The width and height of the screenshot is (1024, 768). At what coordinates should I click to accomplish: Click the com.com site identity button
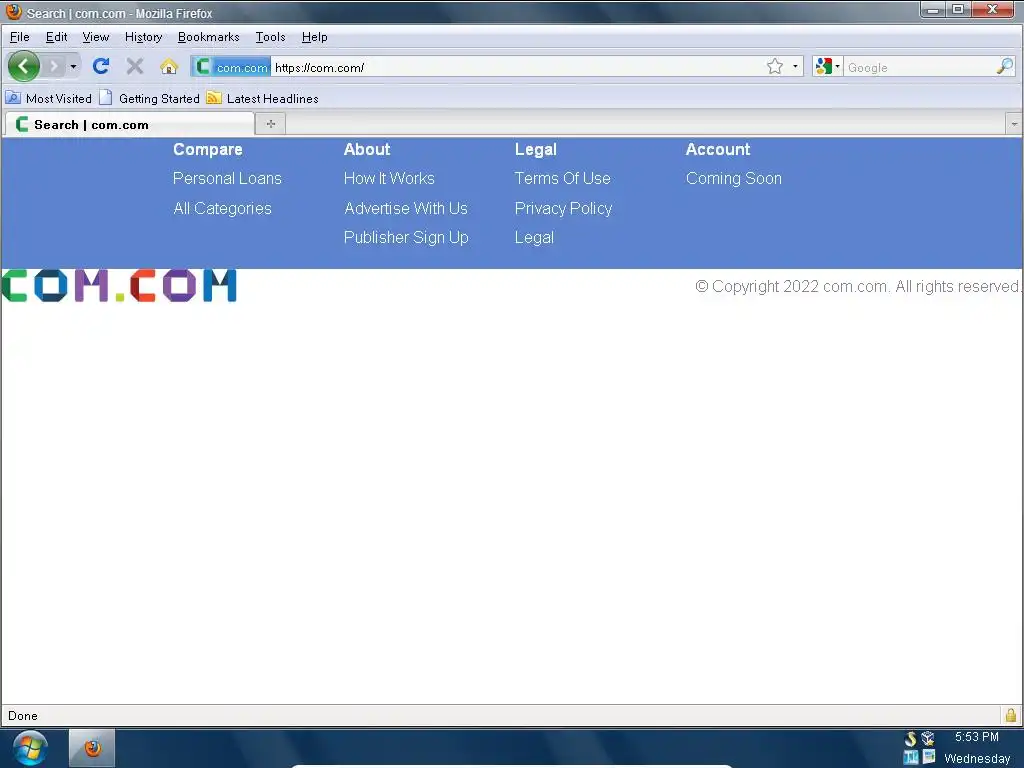pos(231,67)
